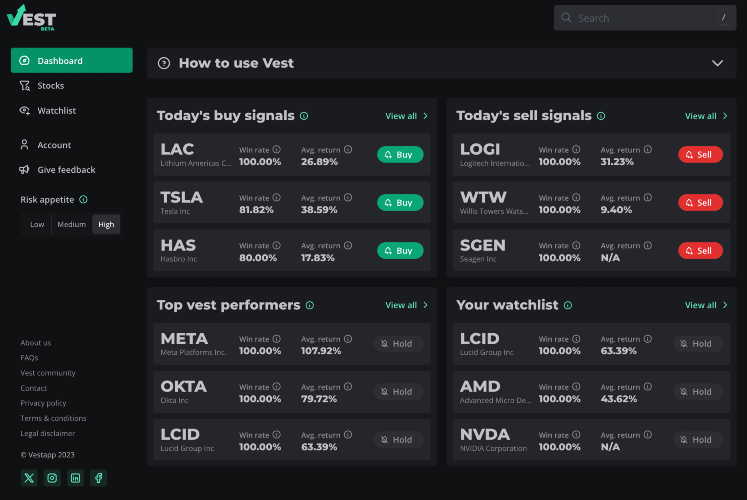This screenshot has height=500, width=747.
Task: Open the Instagram social link icon
Action: [52, 478]
